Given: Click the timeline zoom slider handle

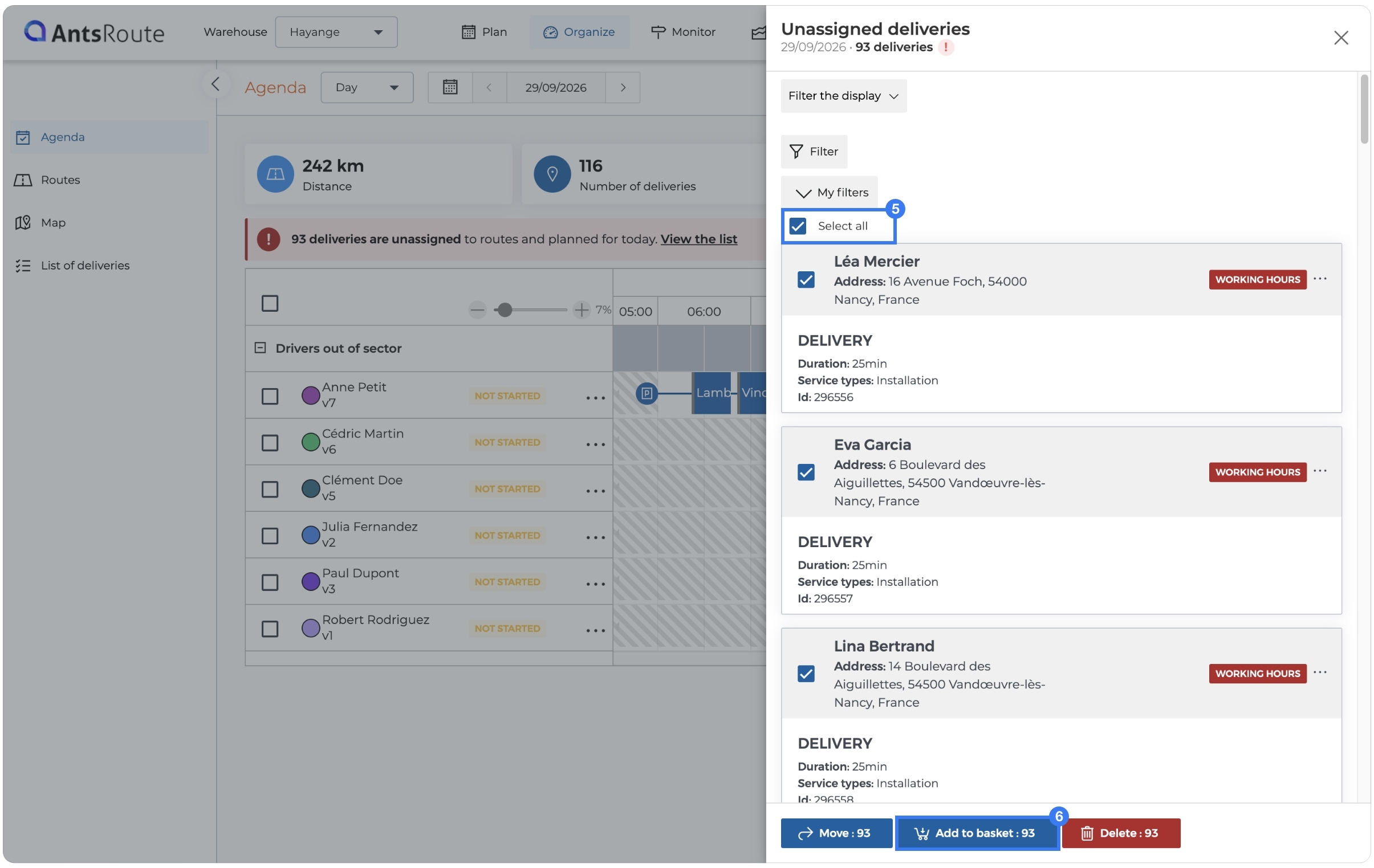Looking at the screenshot, I should [504, 310].
